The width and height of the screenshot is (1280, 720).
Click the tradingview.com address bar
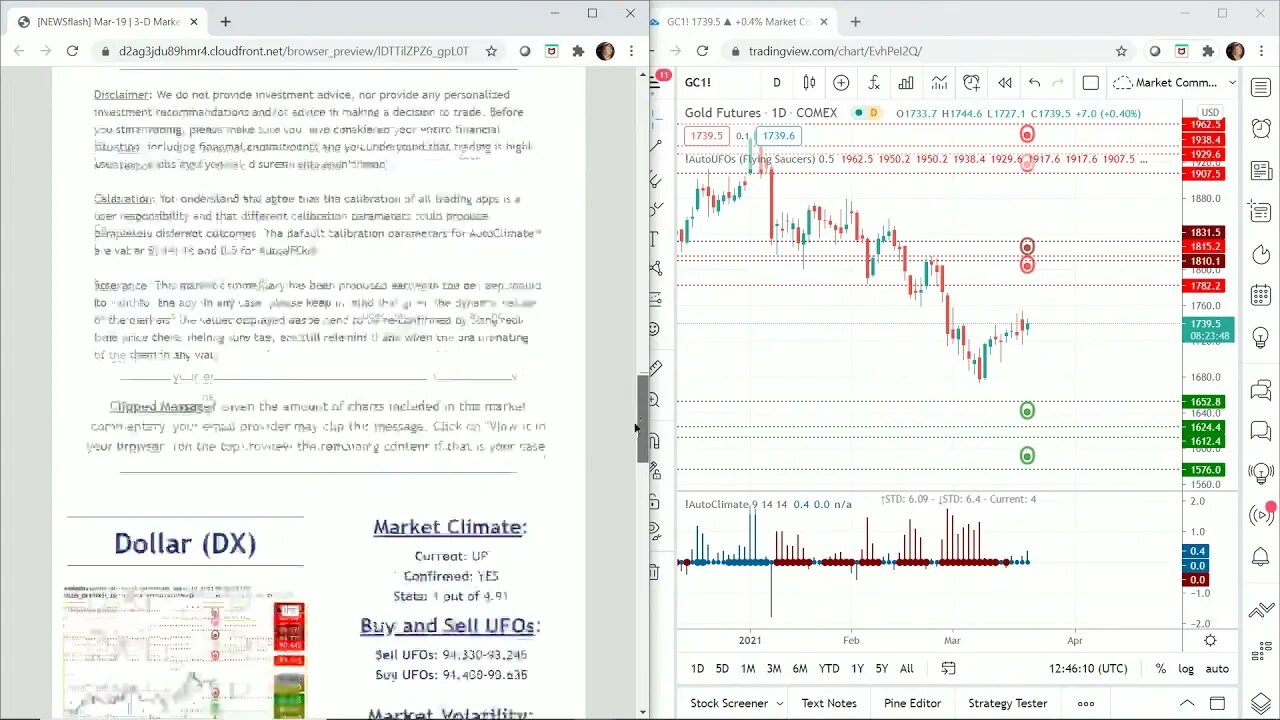click(920, 51)
